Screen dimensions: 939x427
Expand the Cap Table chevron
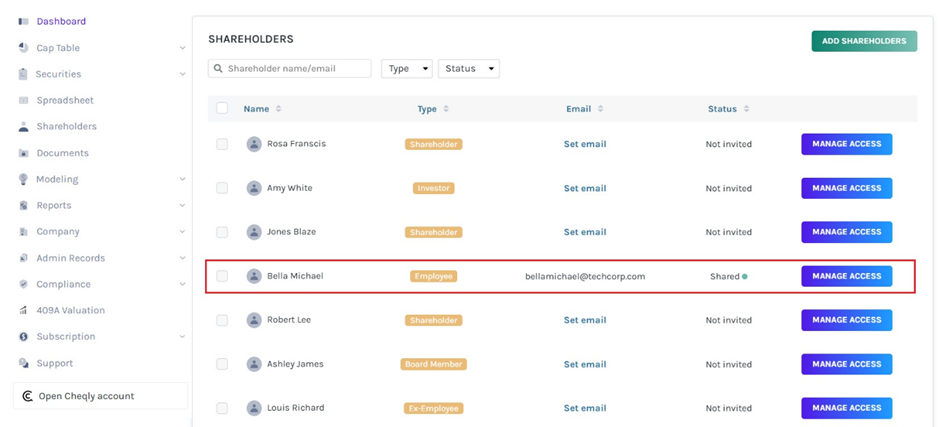click(x=182, y=48)
